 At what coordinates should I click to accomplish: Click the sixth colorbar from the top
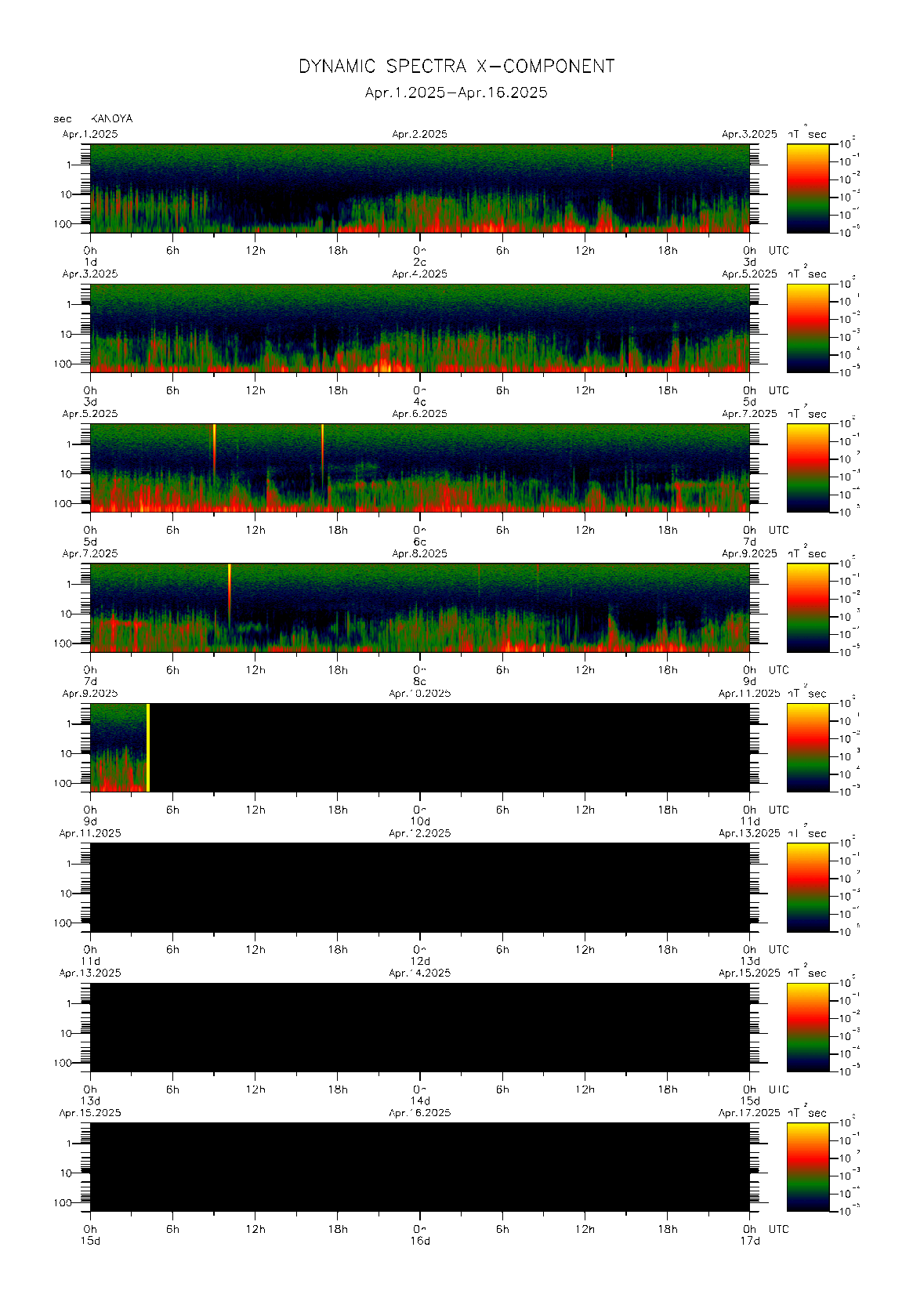click(x=807, y=887)
